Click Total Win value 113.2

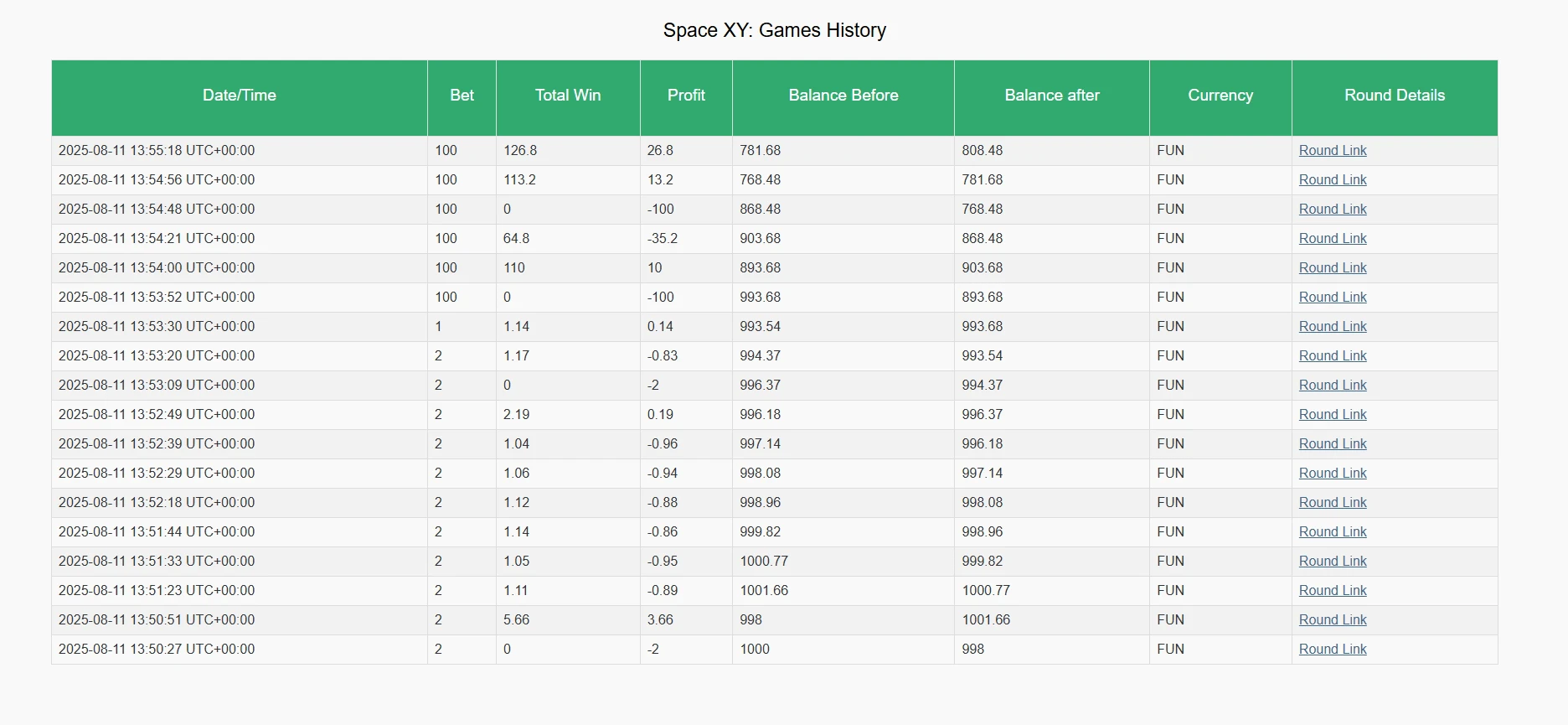pos(520,180)
